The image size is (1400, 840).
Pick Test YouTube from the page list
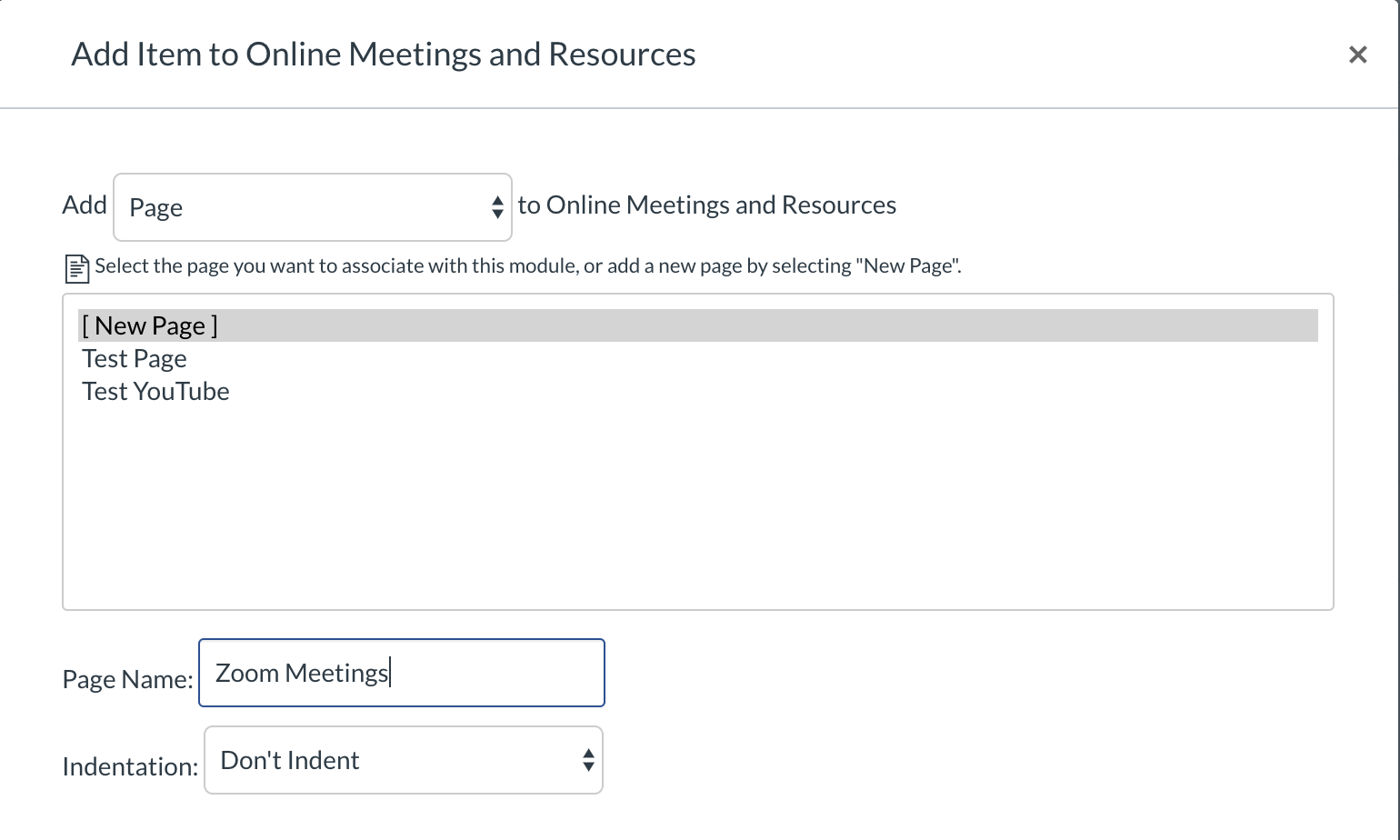coord(155,391)
